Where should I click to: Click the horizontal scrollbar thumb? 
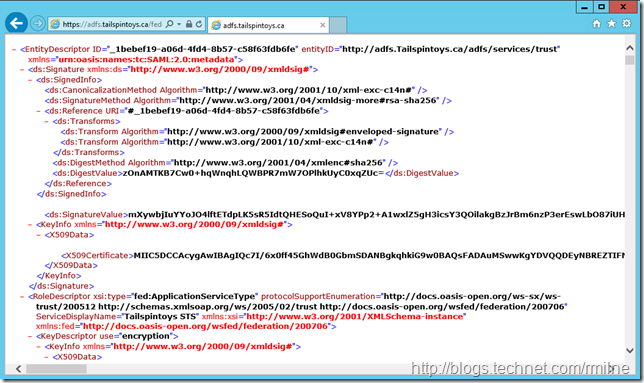coord(56,369)
